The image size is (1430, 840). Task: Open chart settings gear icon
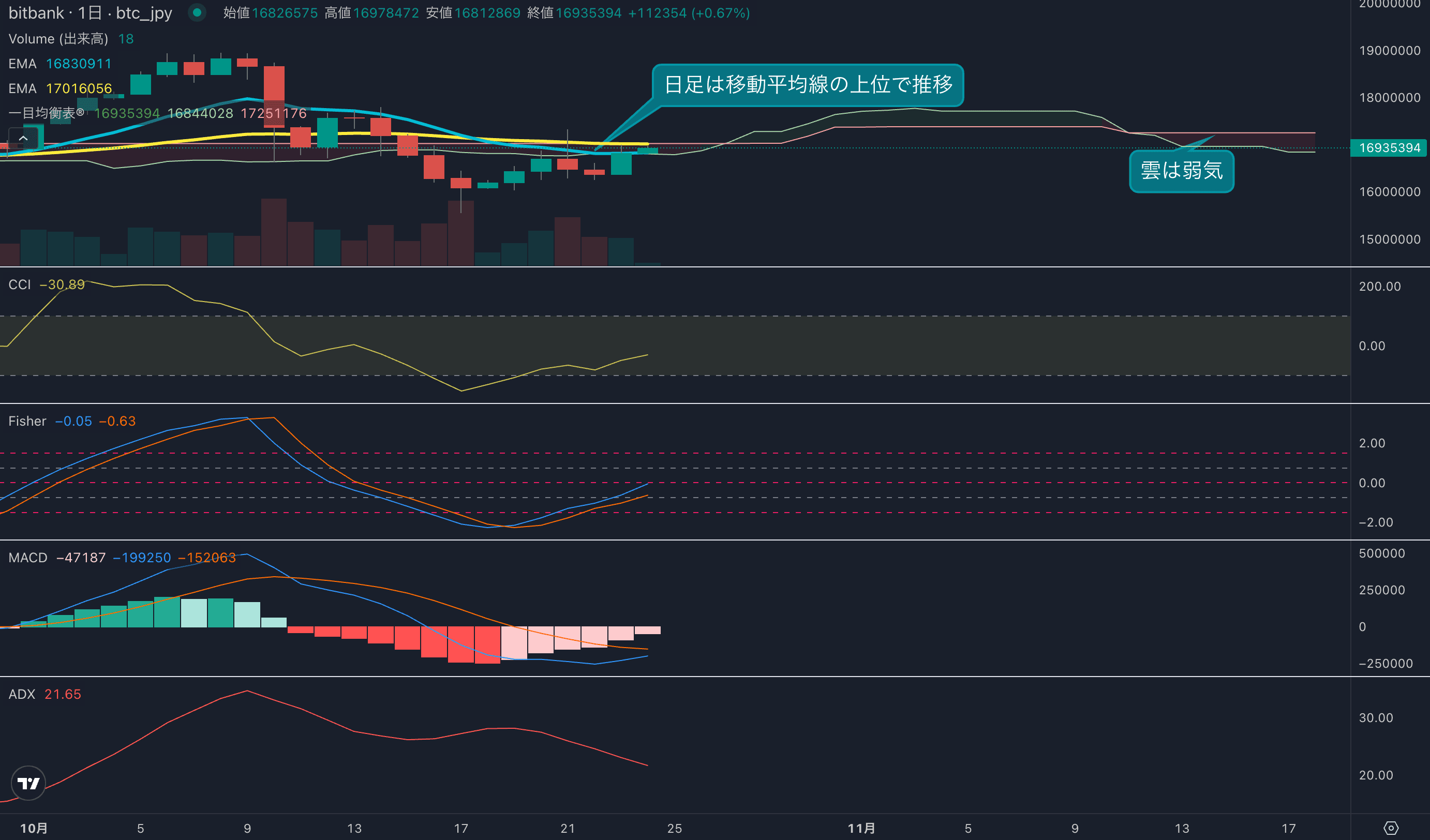(x=1391, y=828)
